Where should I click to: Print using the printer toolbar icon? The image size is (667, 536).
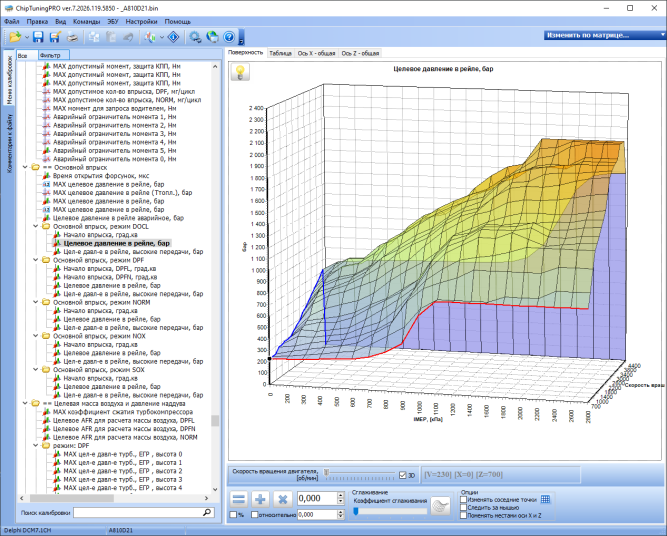[x=72, y=37]
